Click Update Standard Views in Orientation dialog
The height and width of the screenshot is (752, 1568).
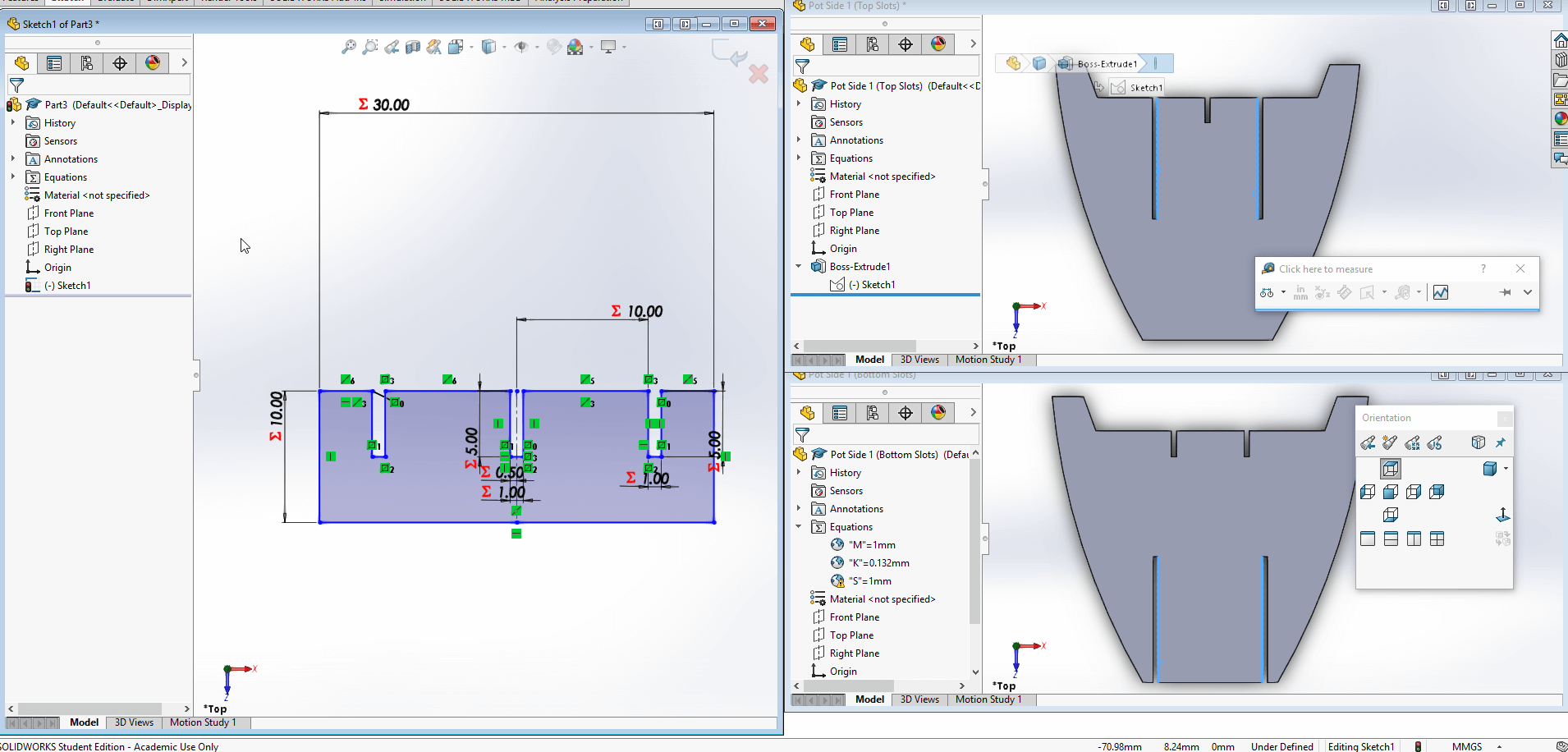point(1412,443)
